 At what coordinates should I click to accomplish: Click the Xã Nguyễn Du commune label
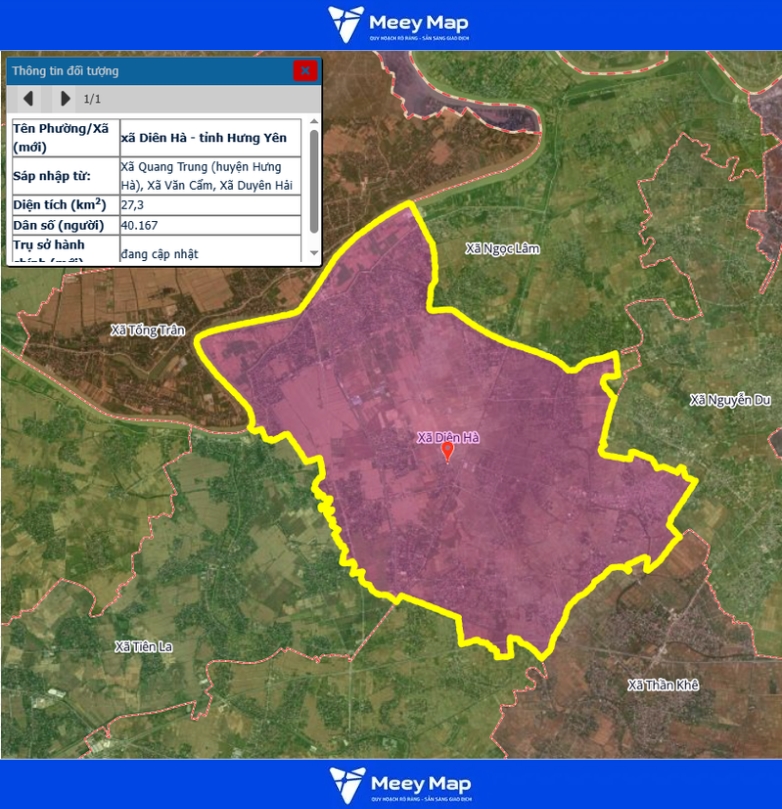[730, 401]
